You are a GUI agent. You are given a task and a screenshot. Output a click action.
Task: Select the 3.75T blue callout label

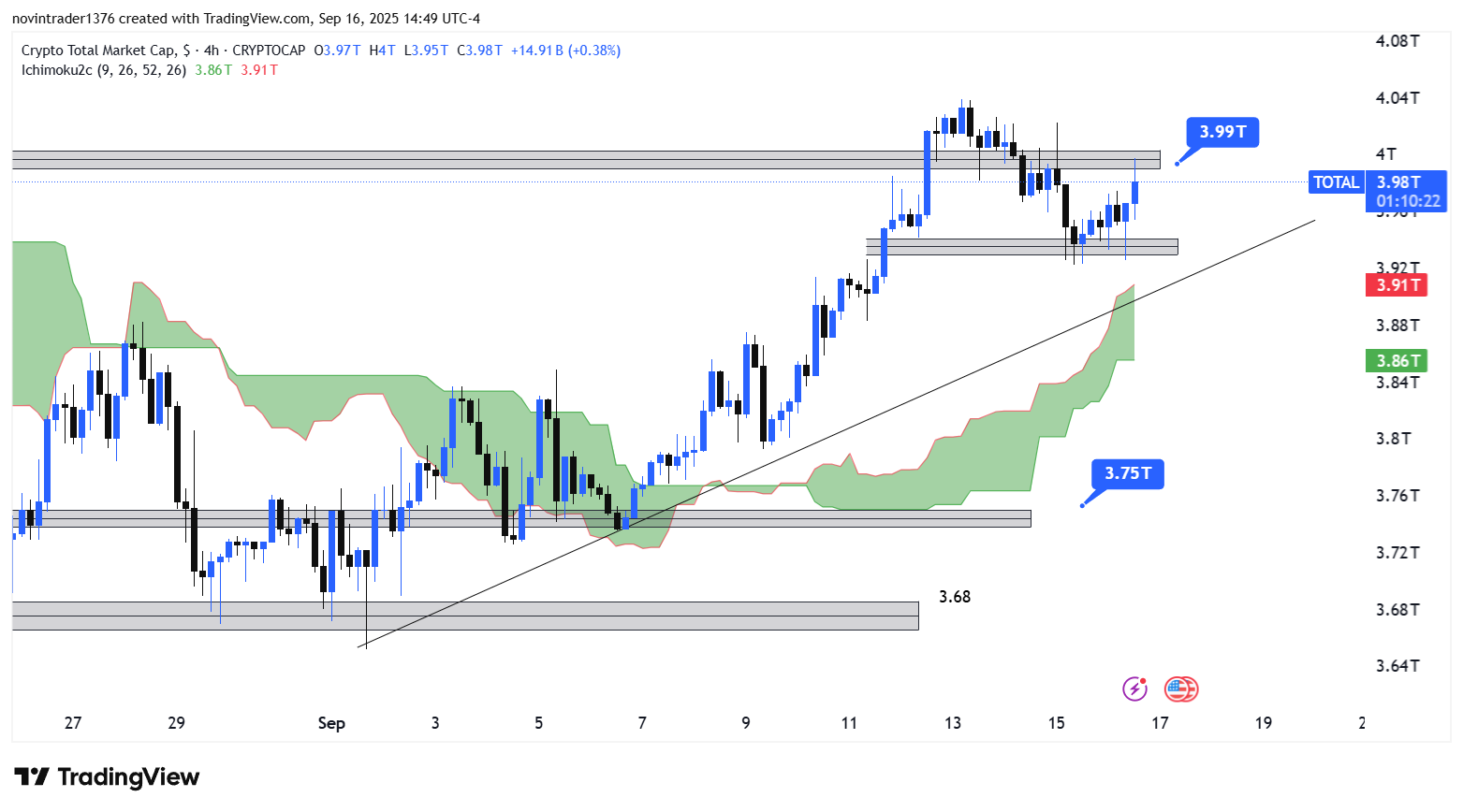[x=1127, y=473]
